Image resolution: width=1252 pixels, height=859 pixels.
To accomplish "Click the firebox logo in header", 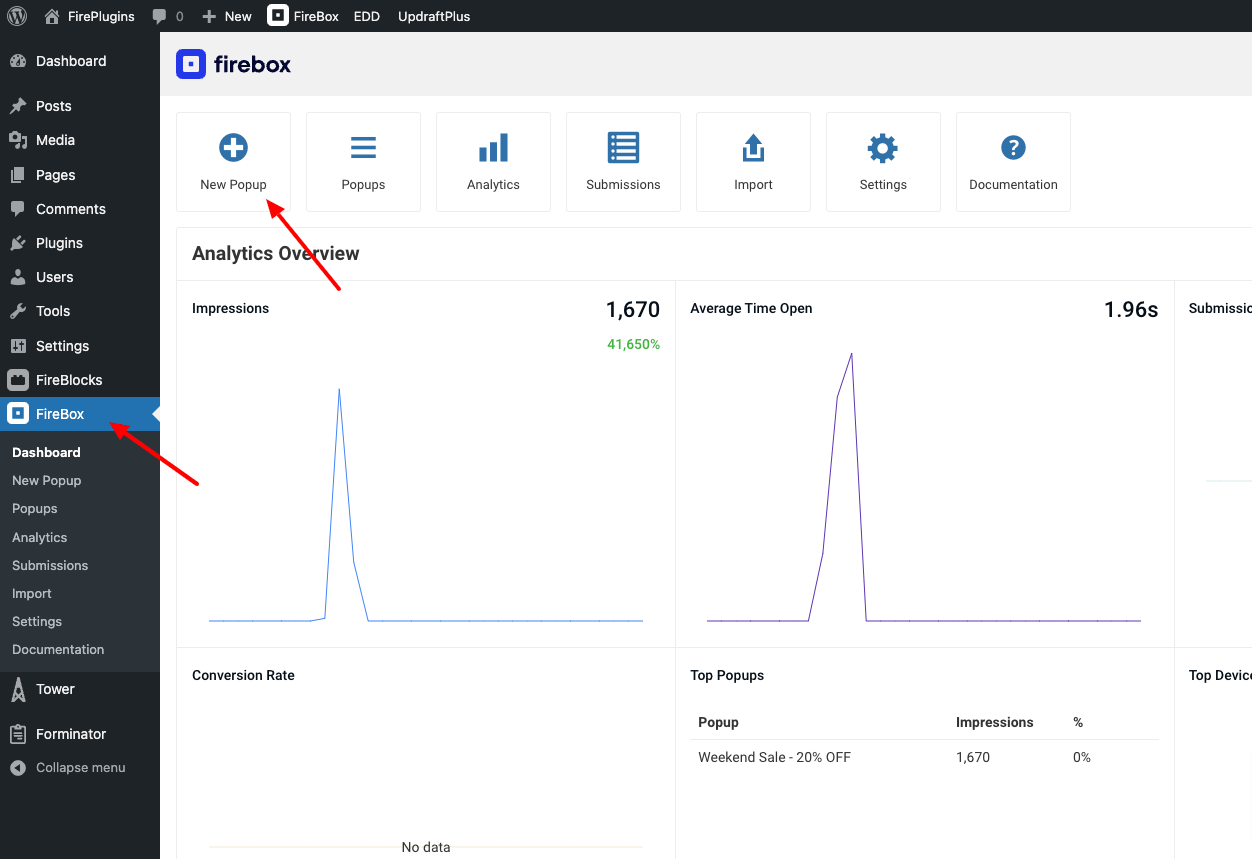I will 234,64.
